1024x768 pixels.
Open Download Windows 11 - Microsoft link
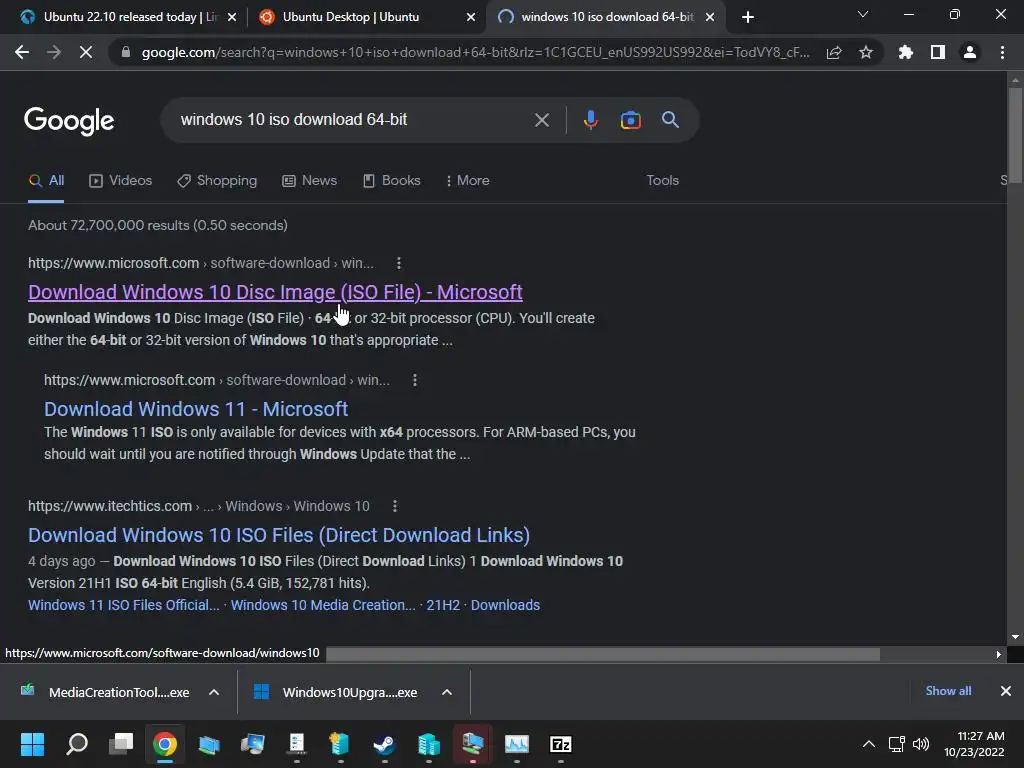pos(196,409)
